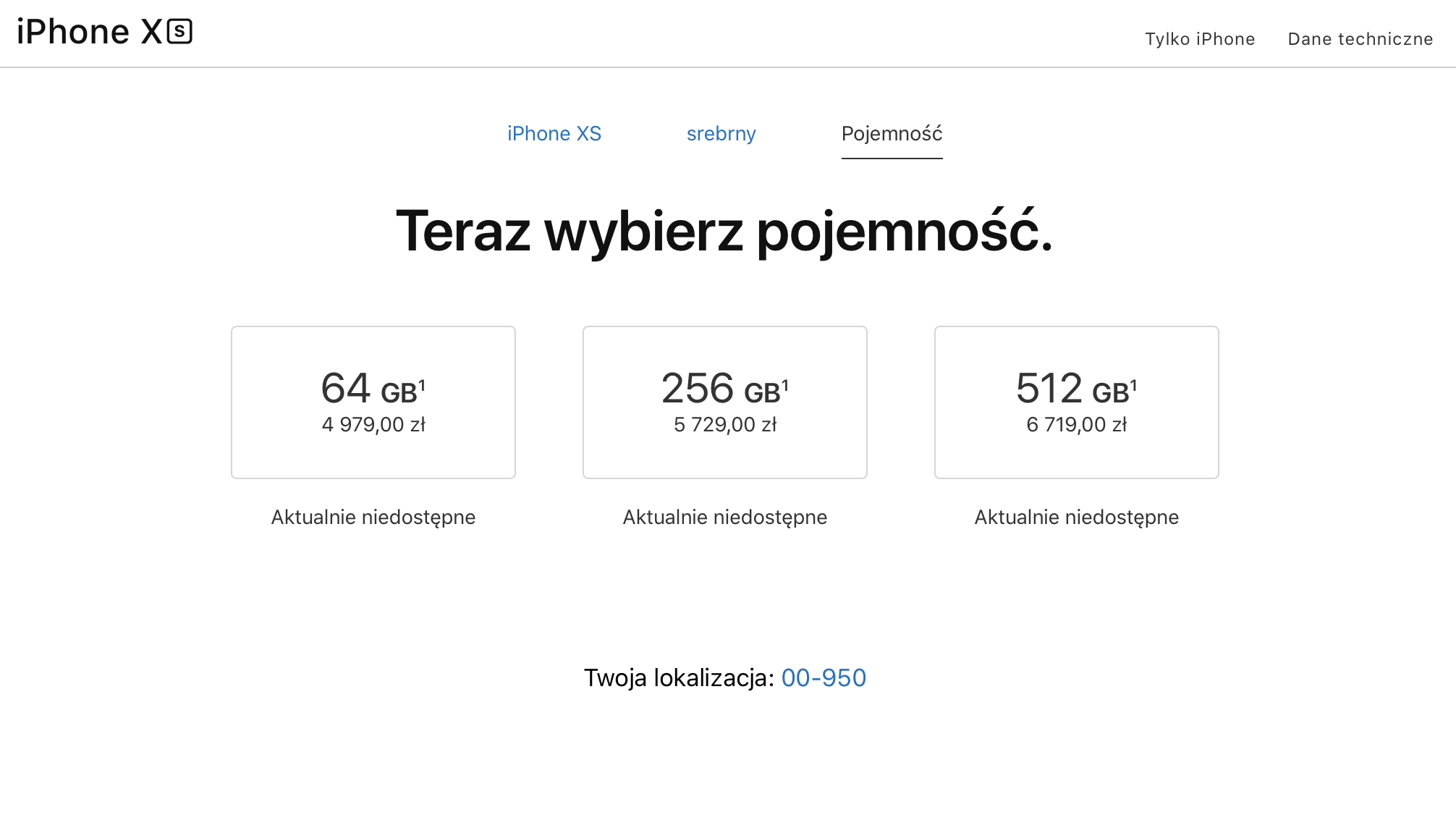Change the location postal code 00-950
Screen dimensions: 1456x815
click(824, 678)
